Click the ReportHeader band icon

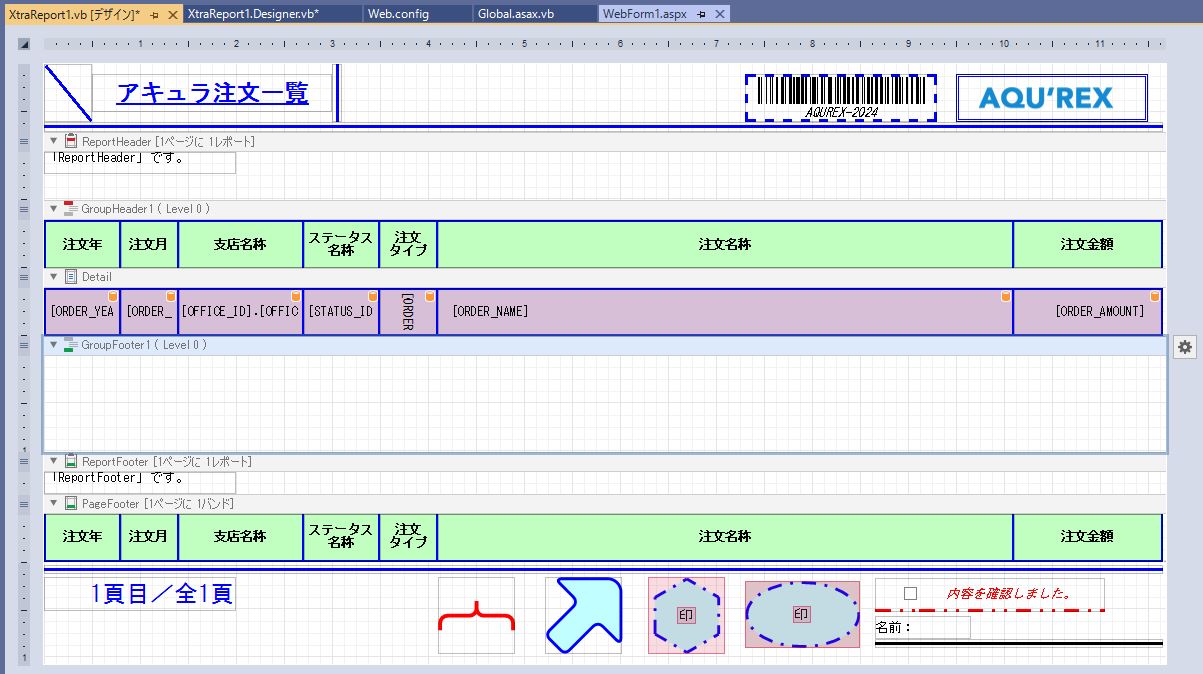click(71, 142)
